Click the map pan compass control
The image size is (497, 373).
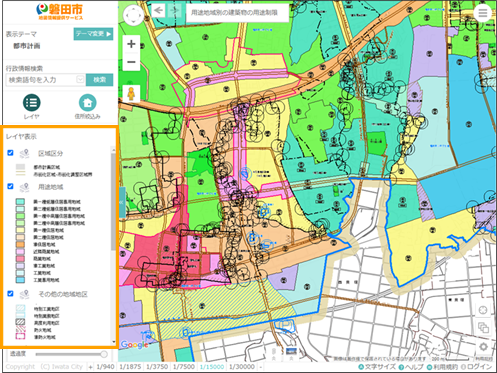pyautogui.click(x=133, y=15)
